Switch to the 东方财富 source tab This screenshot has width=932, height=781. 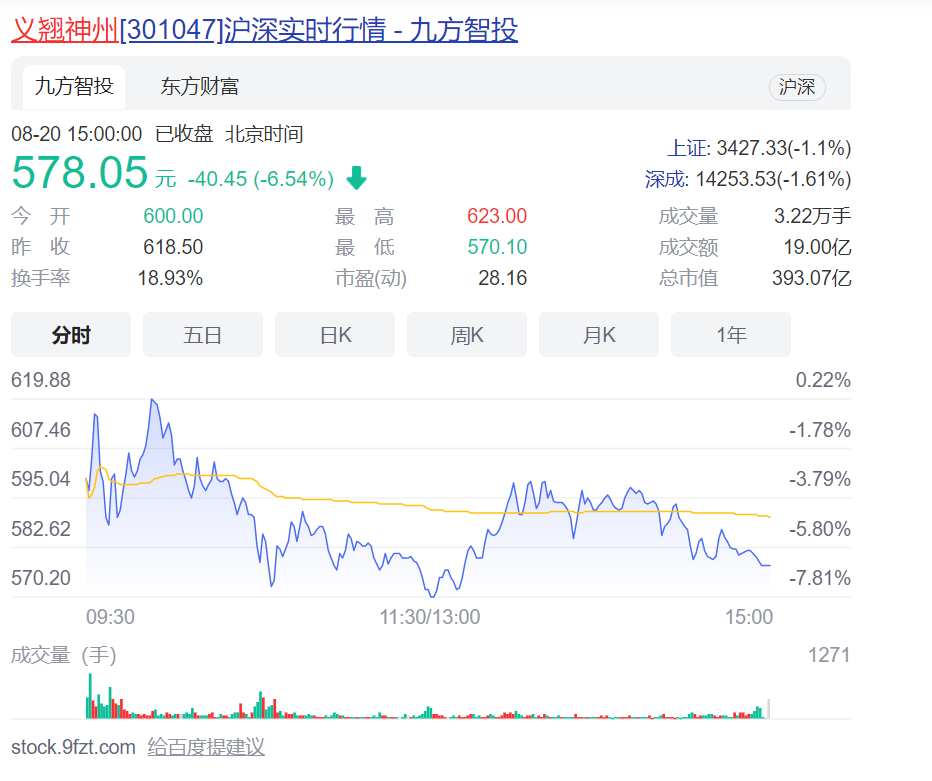(x=200, y=87)
